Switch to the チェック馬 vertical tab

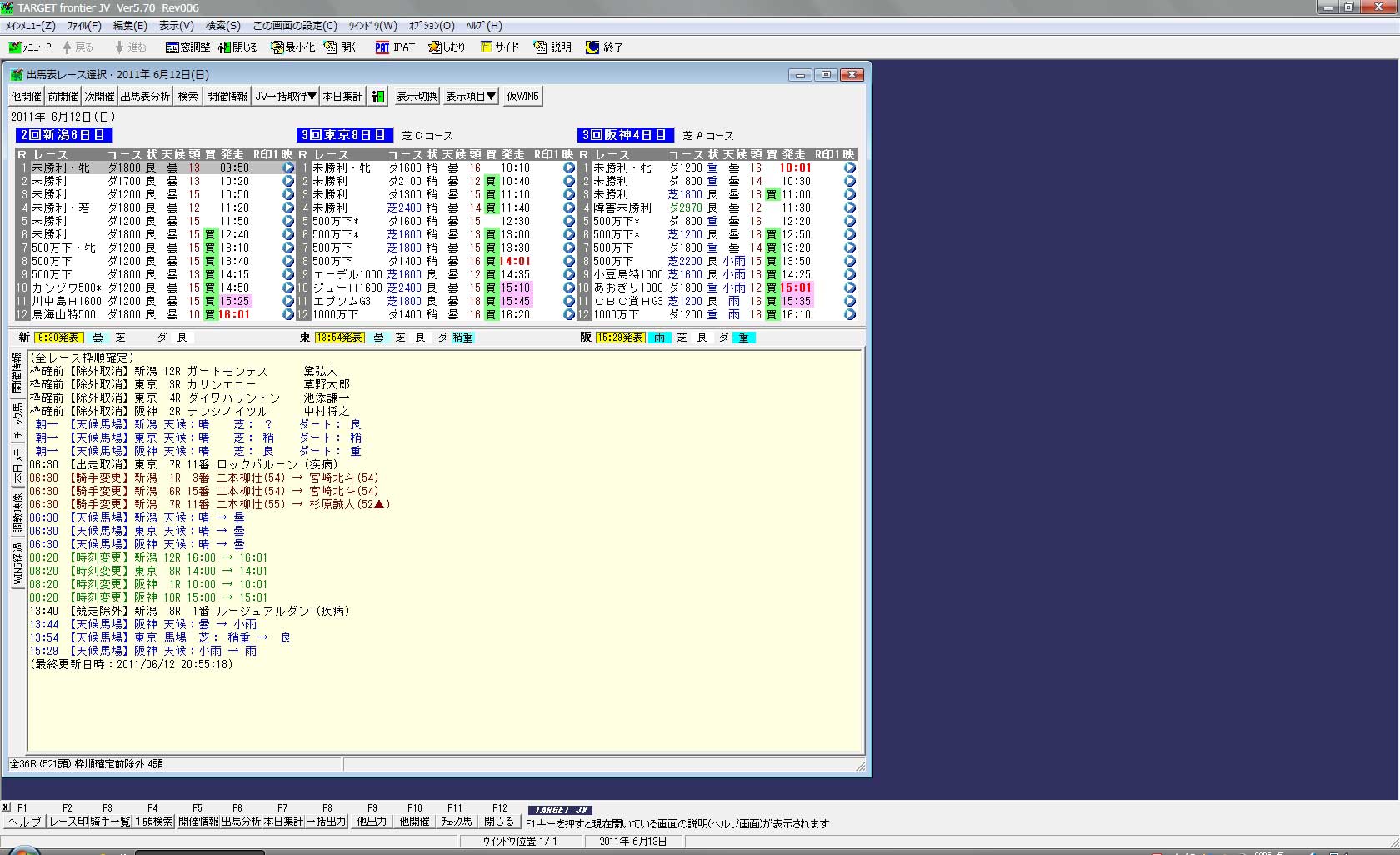pyautogui.click(x=17, y=422)
